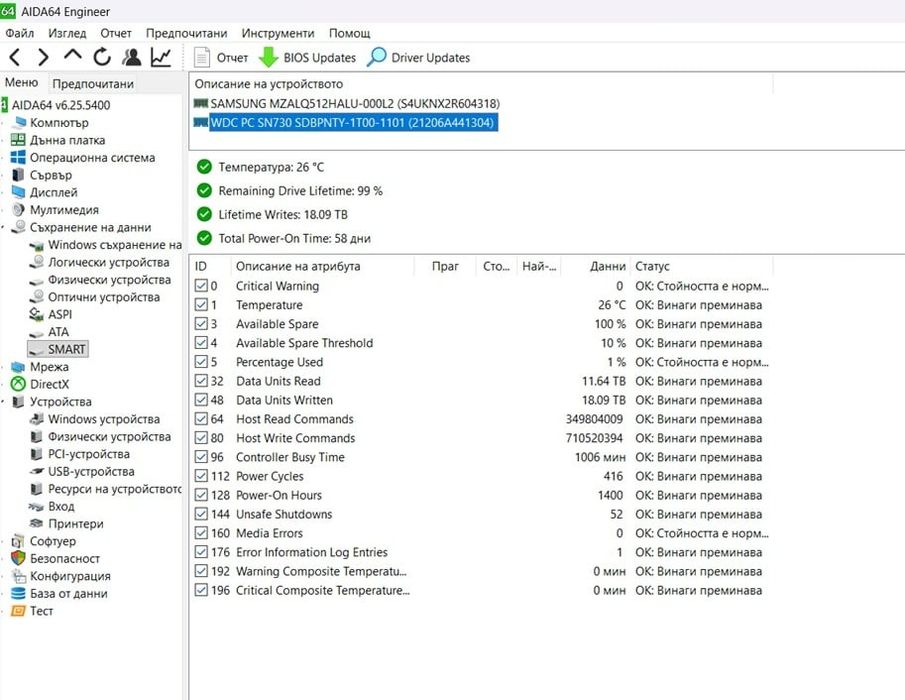Go back with the left arrow toolbar icon
905x700 pixels.
pos(15,57)
